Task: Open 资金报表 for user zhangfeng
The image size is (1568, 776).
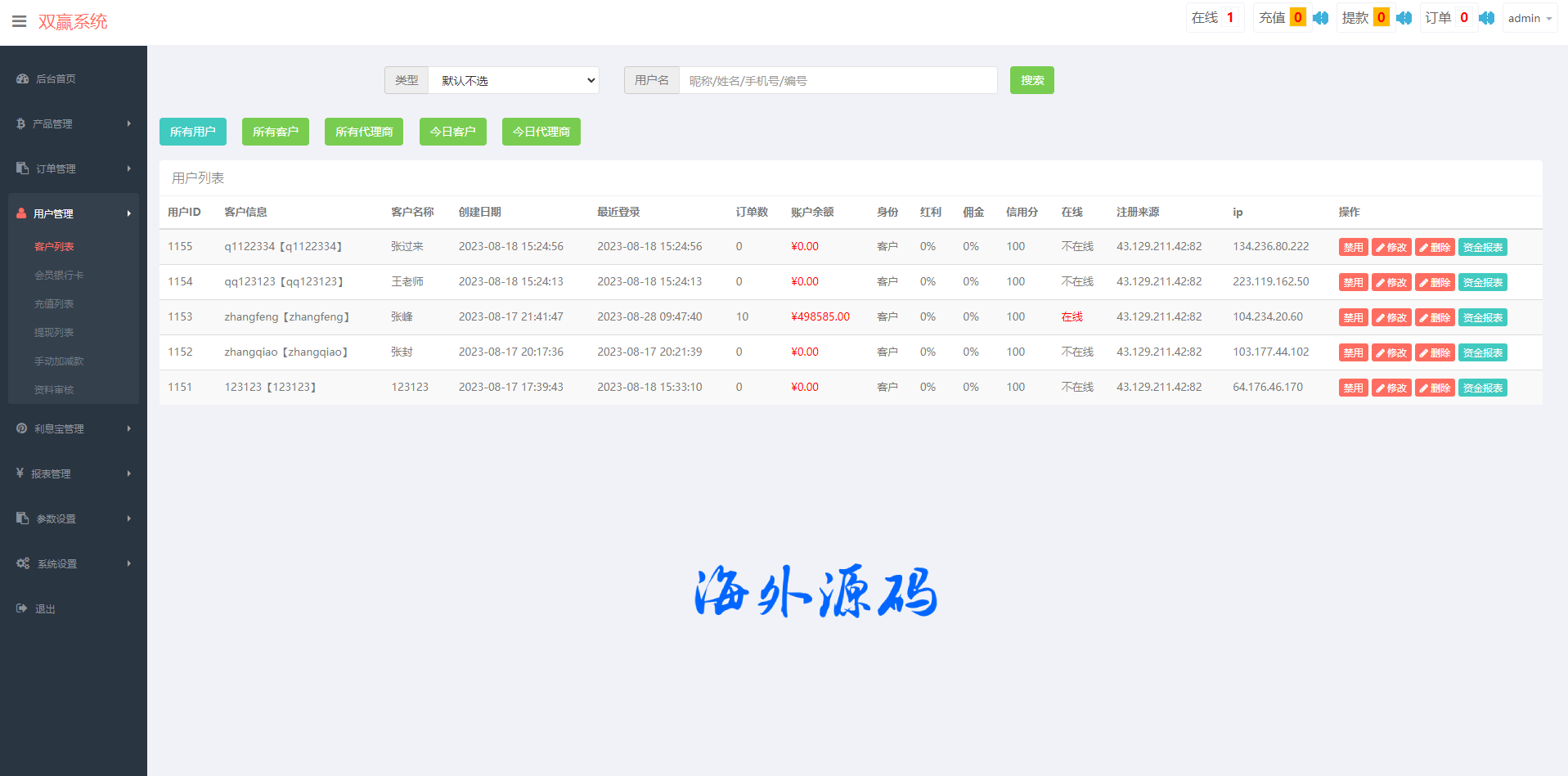Action: [x=1482, y=318]
